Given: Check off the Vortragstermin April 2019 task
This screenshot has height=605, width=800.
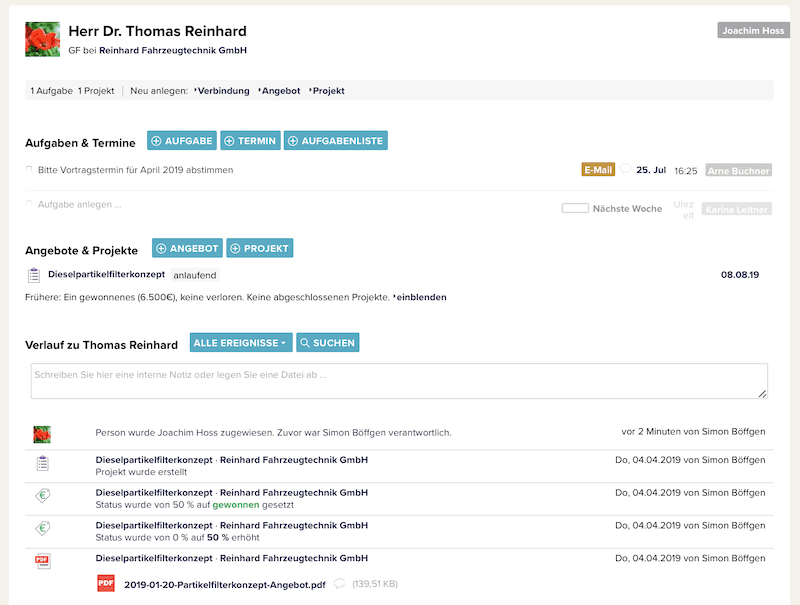Looking at the screenshot, I should click(29, 170).
